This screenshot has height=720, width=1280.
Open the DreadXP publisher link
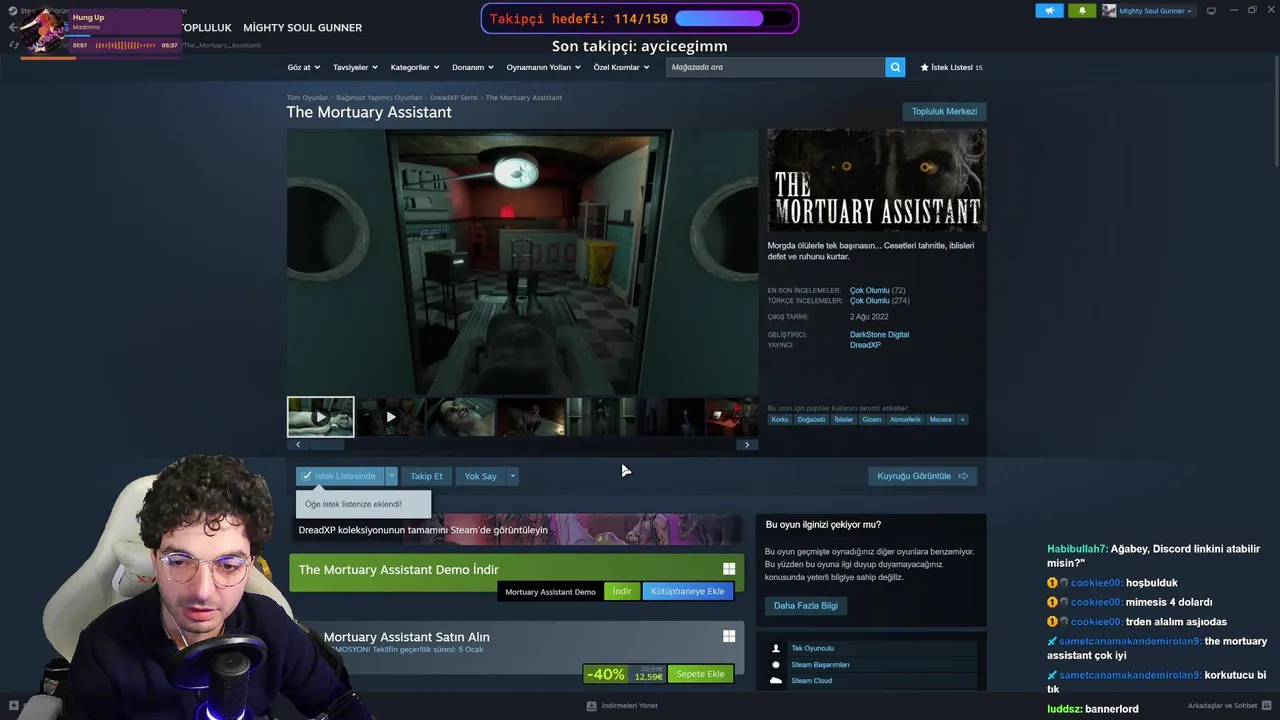865,345
